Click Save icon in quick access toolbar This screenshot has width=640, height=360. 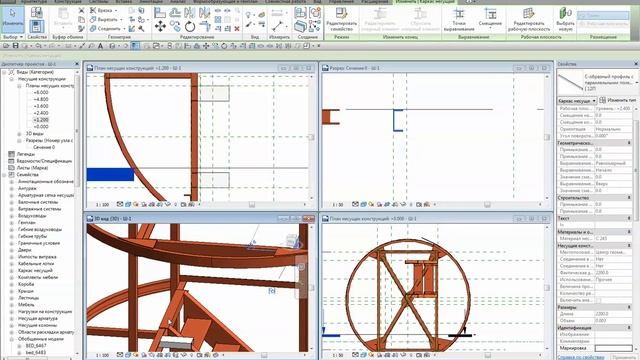tap(16, 46)
